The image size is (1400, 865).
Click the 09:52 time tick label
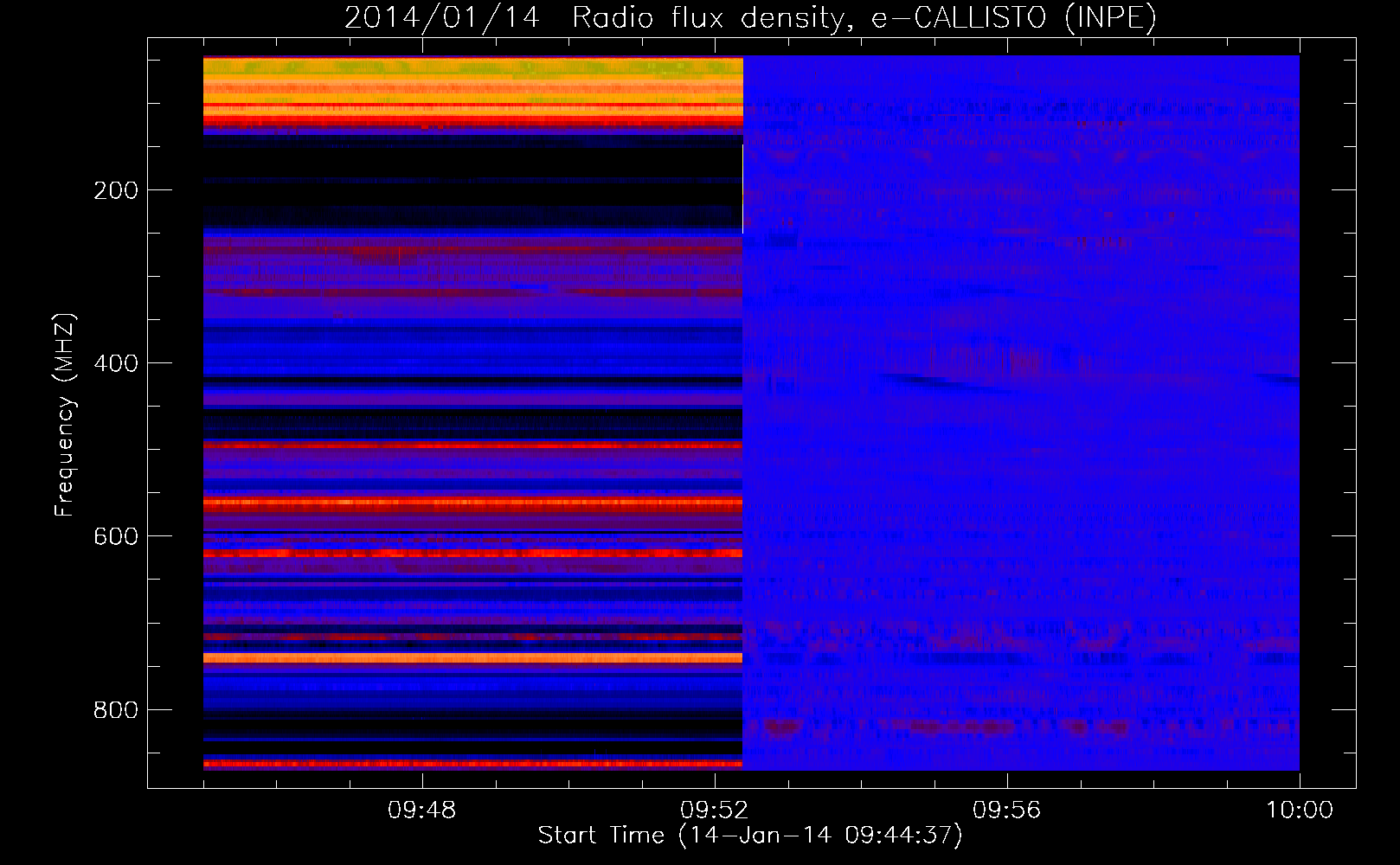click(714, 810)
